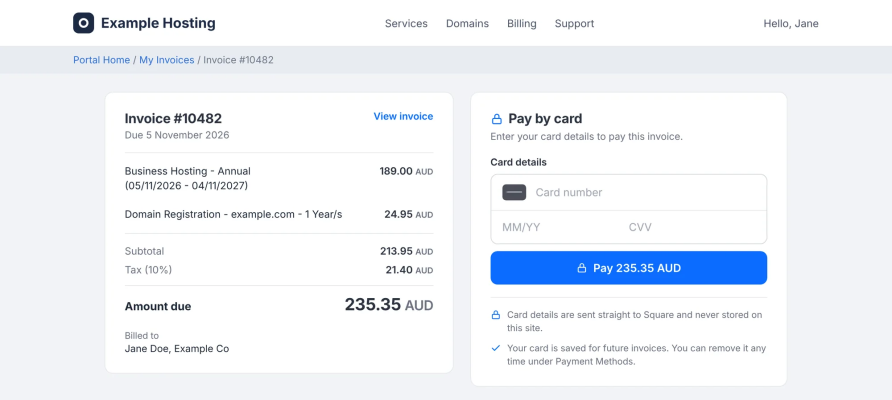The width and height of the screenshot is (892, 400).
Task: Click the credit card icon in card number field
Action: [514, 192]
